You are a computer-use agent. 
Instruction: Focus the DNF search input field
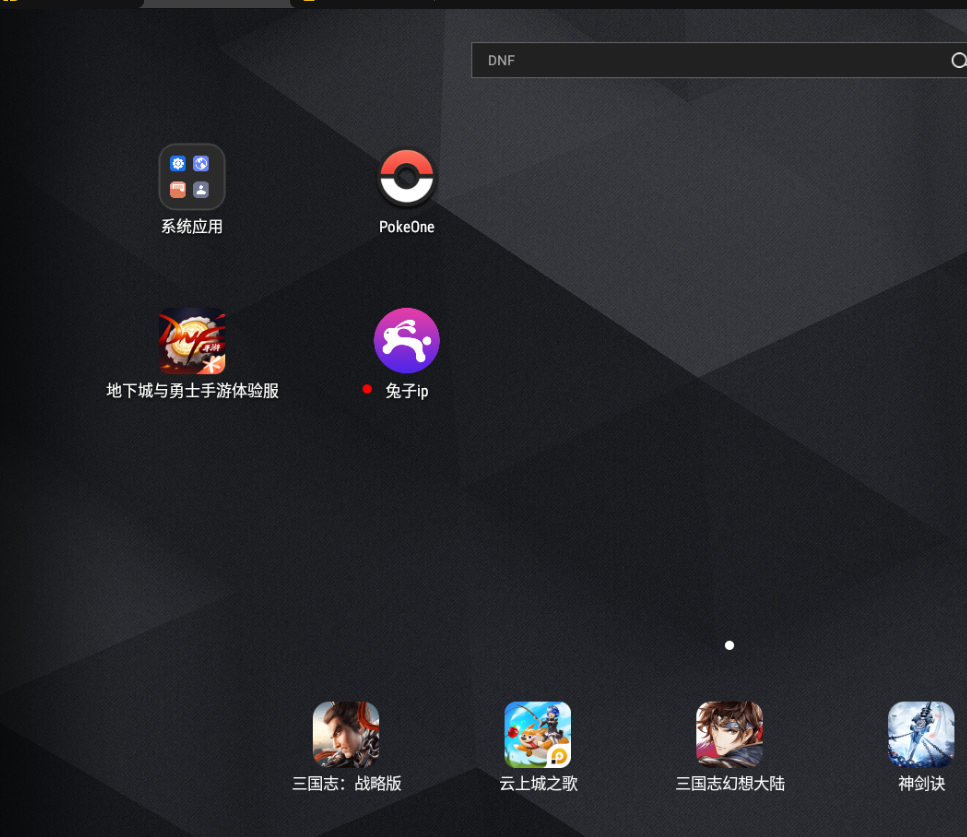[719, 60]
